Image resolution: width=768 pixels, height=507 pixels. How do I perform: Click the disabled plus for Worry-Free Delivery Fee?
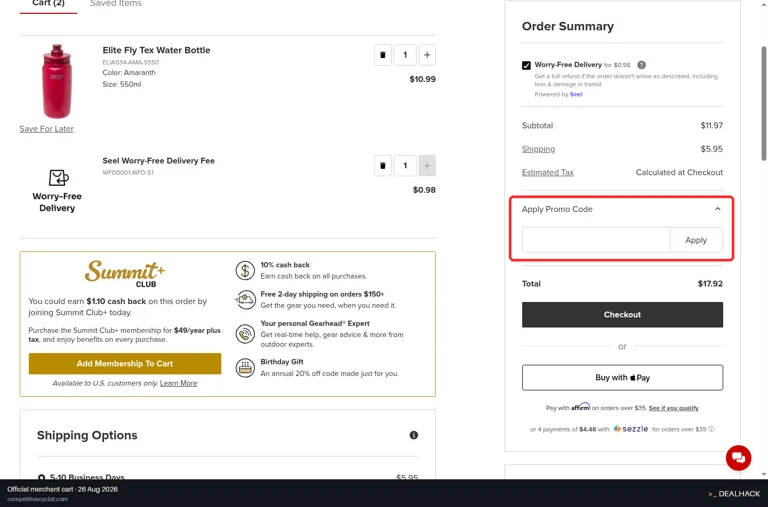pos(427,166)
